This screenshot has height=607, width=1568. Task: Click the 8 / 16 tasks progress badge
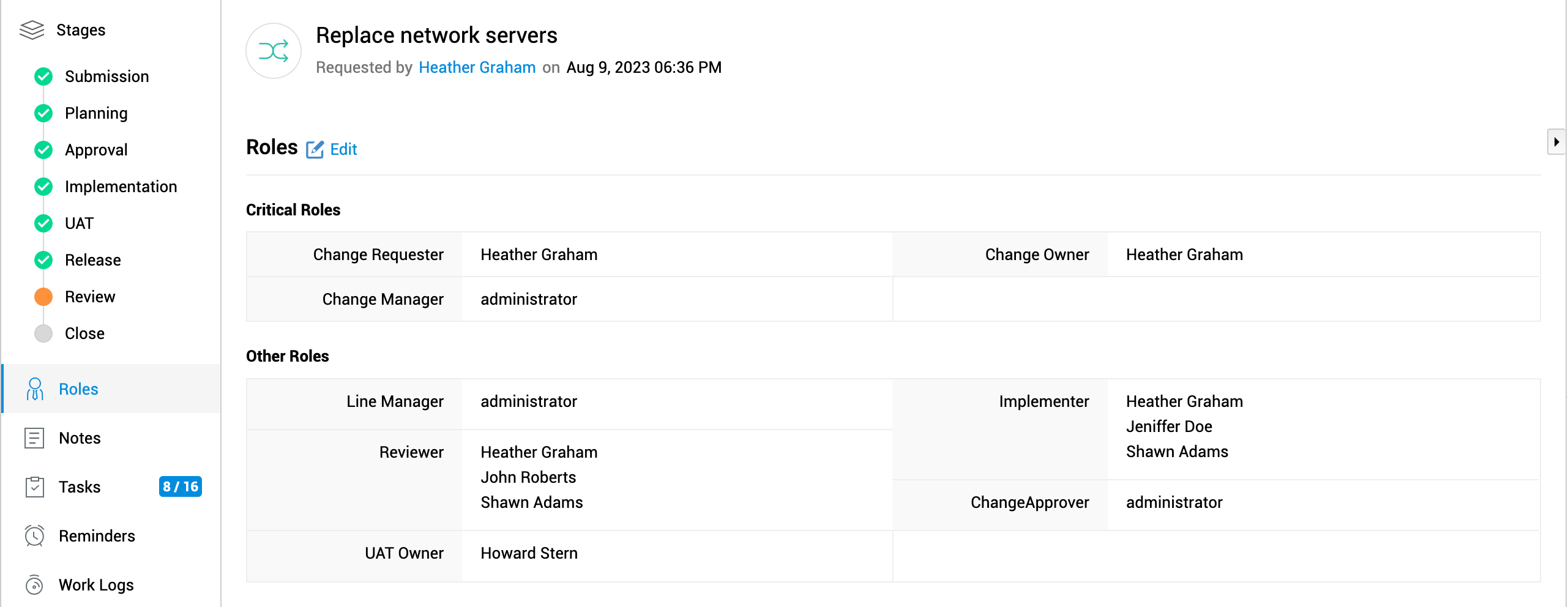click(x=180, y=487)
